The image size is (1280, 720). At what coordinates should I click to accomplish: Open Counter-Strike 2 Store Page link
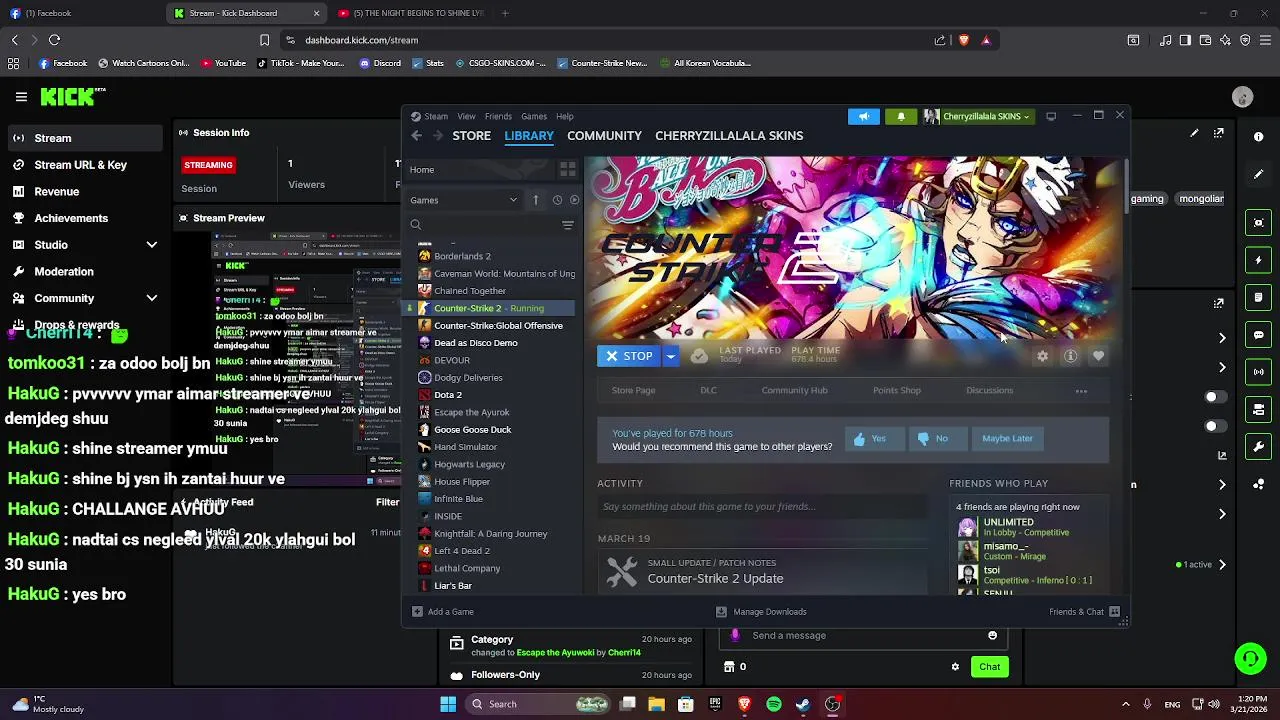pyautogui.click(x=633, y=391)
